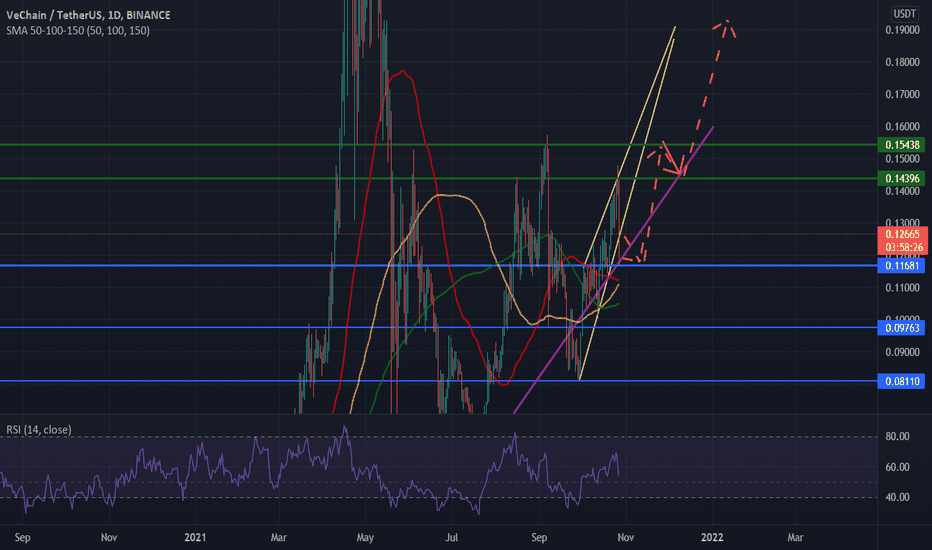Click the May label on time axis
Image resolution: width=932 pixels, height=550 pixels.
(365, 538)
